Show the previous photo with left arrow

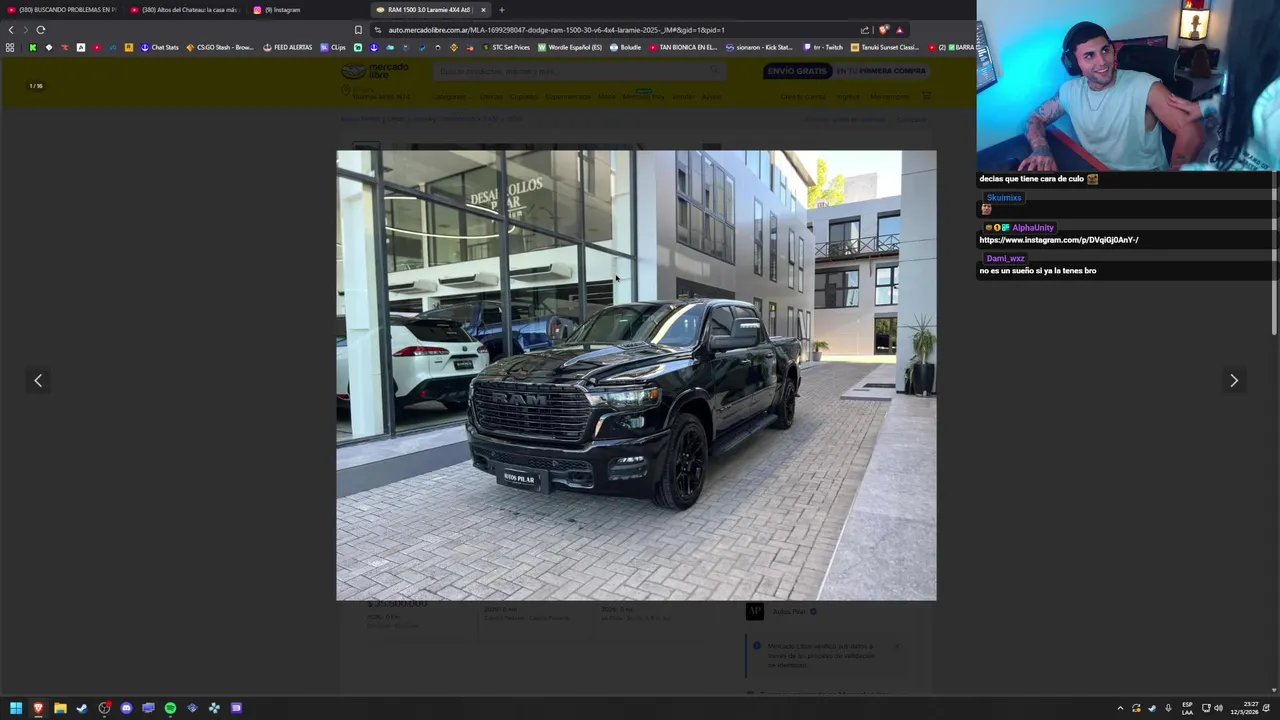coord(38,380)
